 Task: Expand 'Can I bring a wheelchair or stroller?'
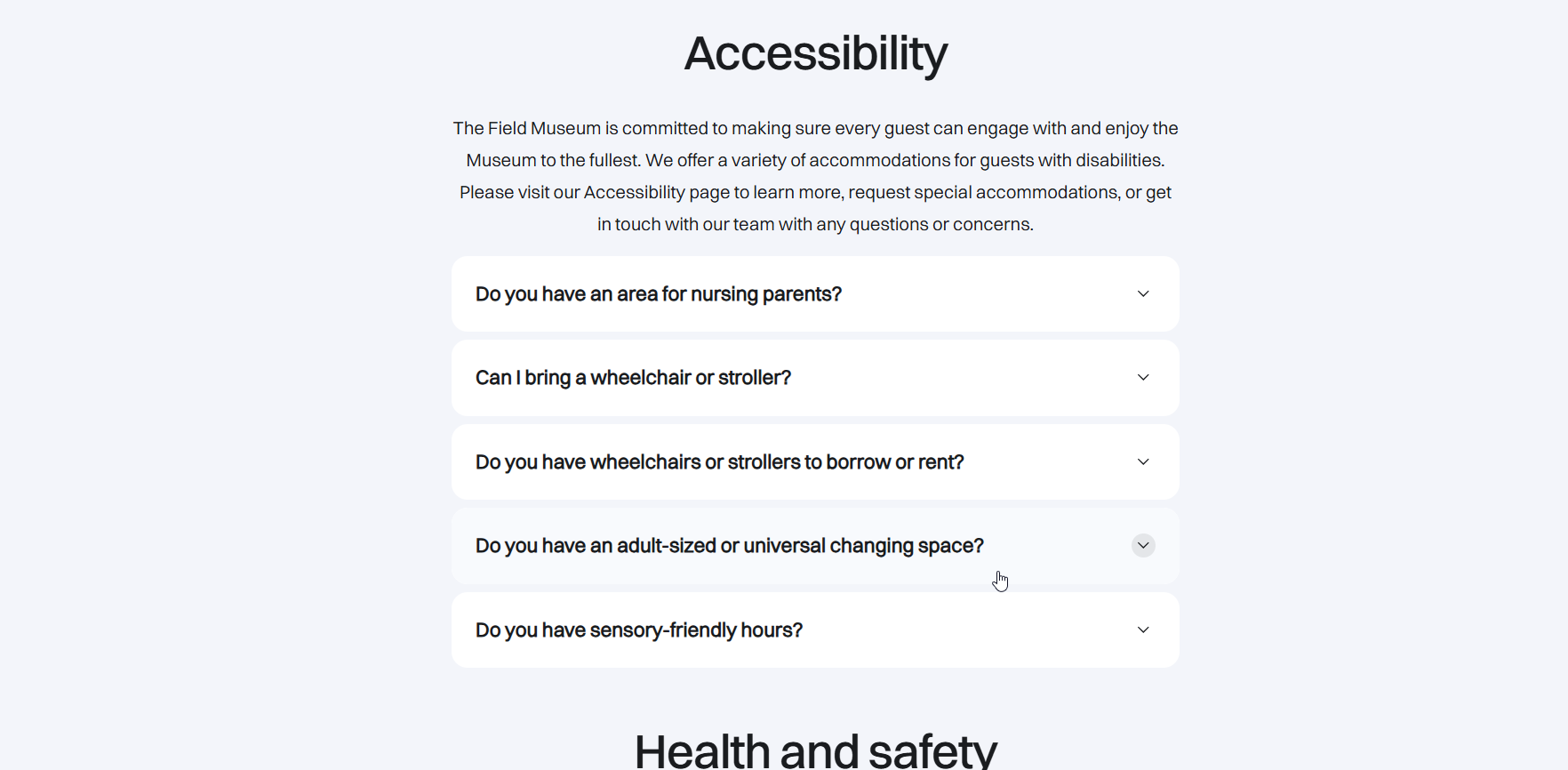click(x=633, y=378)
